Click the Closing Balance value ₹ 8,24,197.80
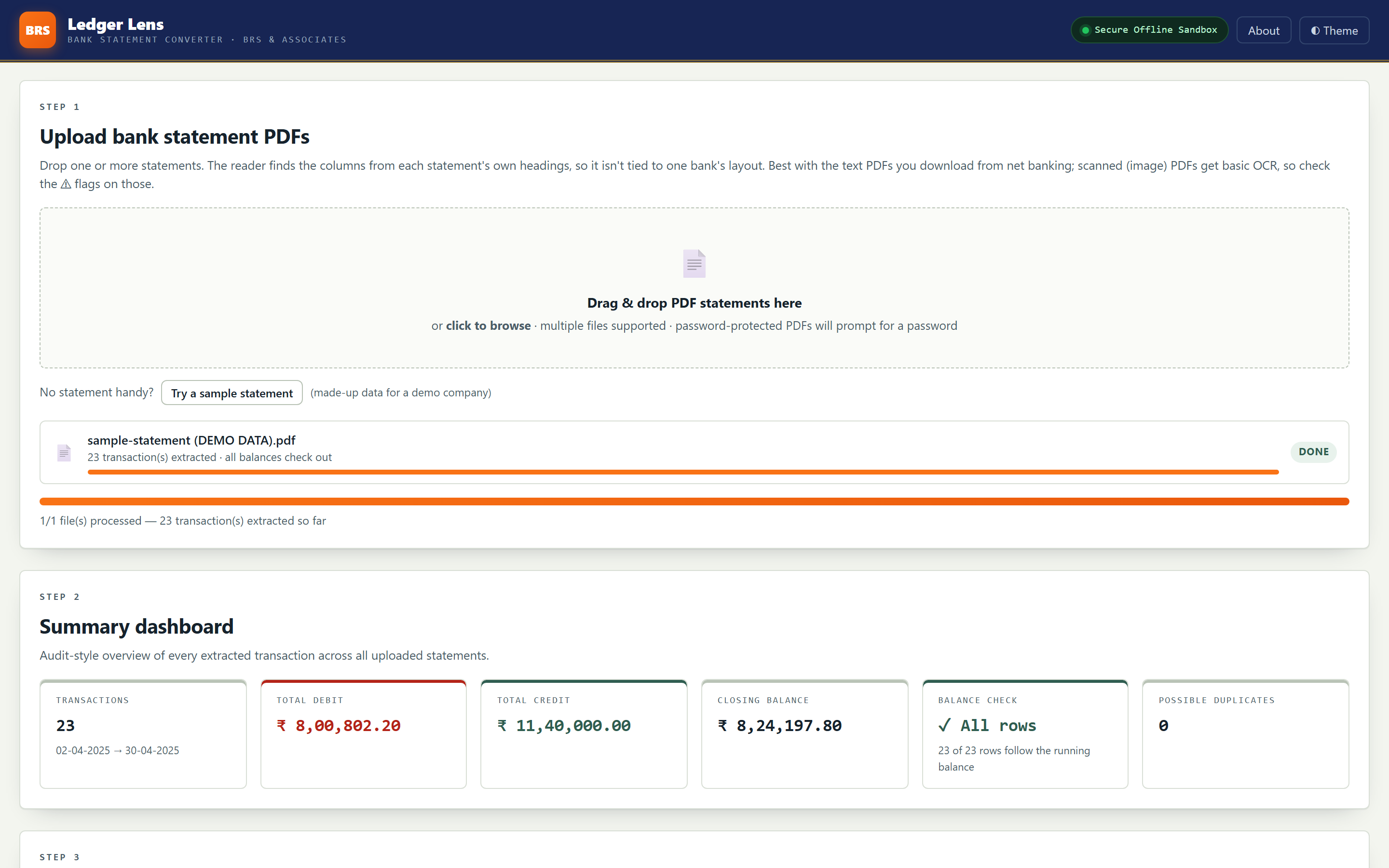 779,726
